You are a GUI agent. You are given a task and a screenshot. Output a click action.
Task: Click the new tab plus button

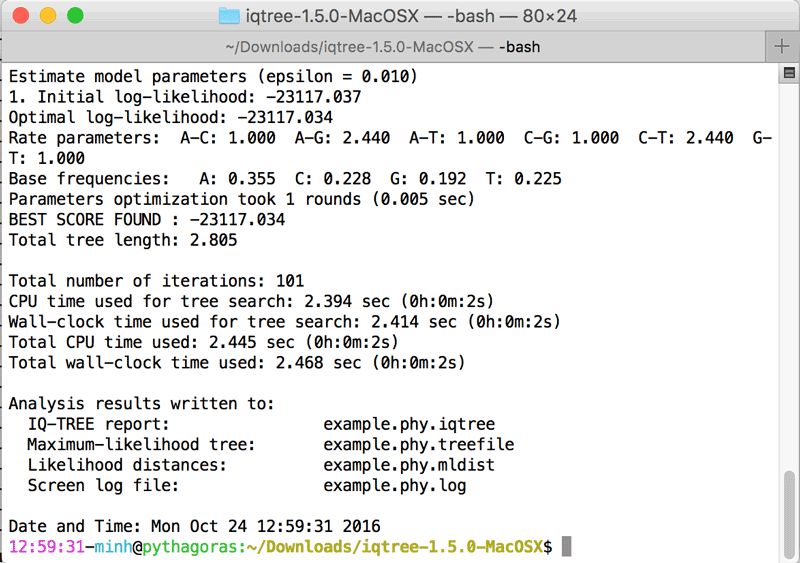[782, 46]
